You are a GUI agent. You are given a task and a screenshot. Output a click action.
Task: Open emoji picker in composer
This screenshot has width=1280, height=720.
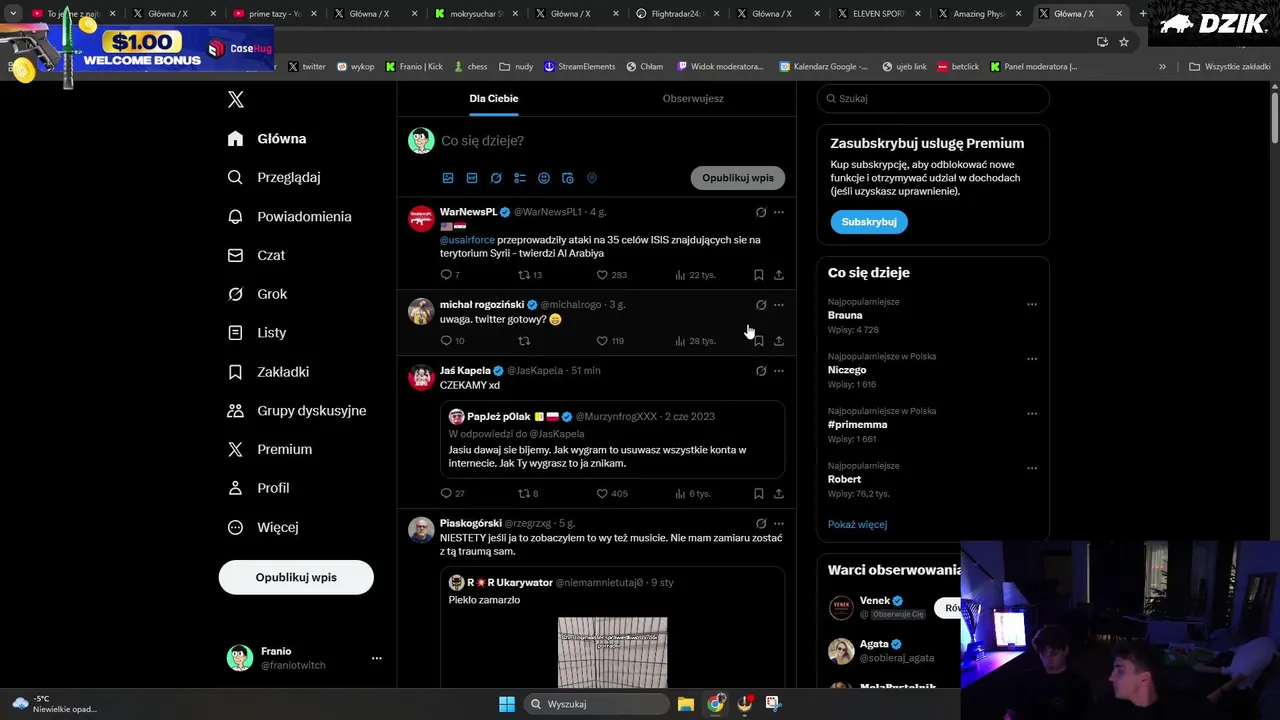(x=544, y=178)
